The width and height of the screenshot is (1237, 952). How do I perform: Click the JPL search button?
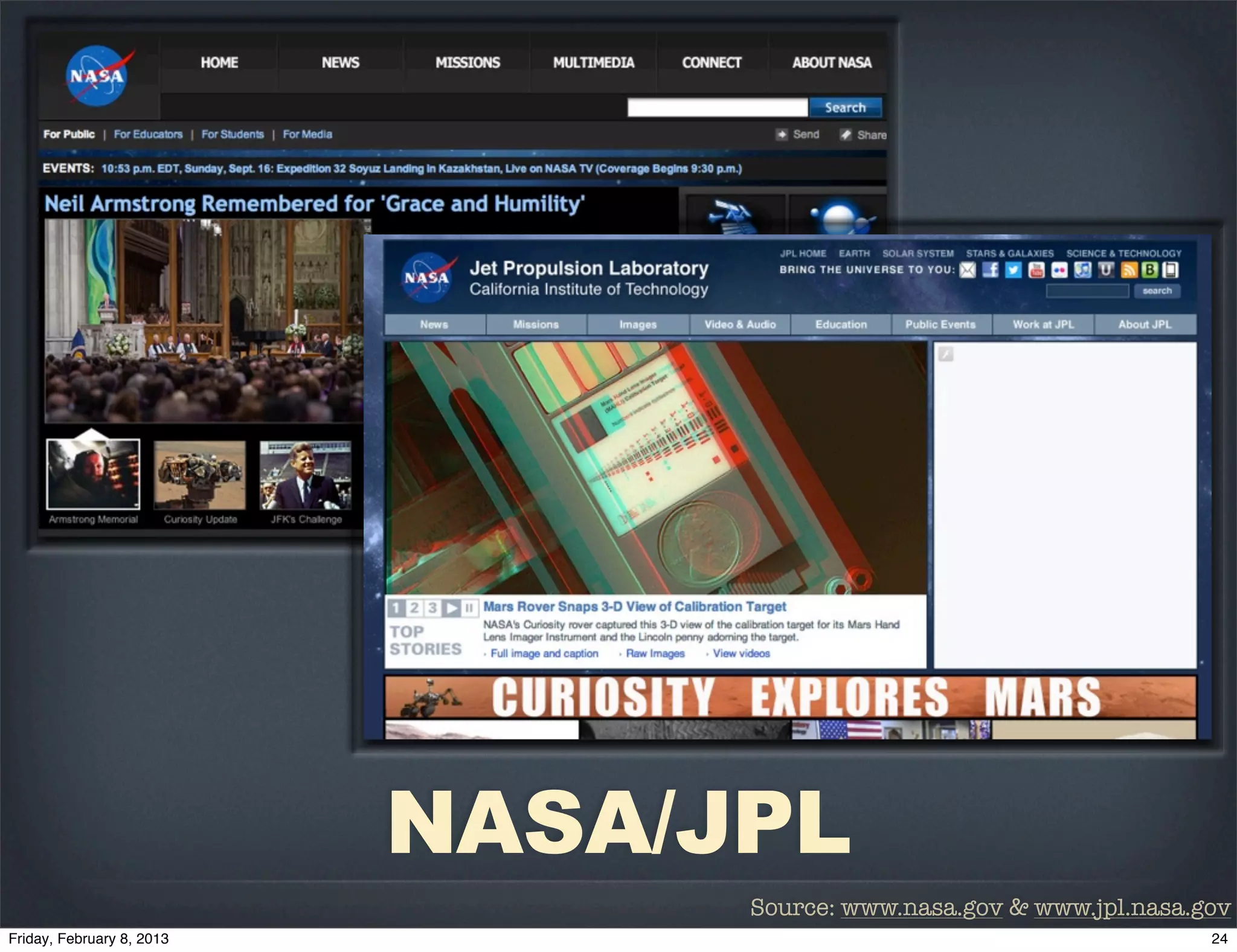click(1157, 291)
